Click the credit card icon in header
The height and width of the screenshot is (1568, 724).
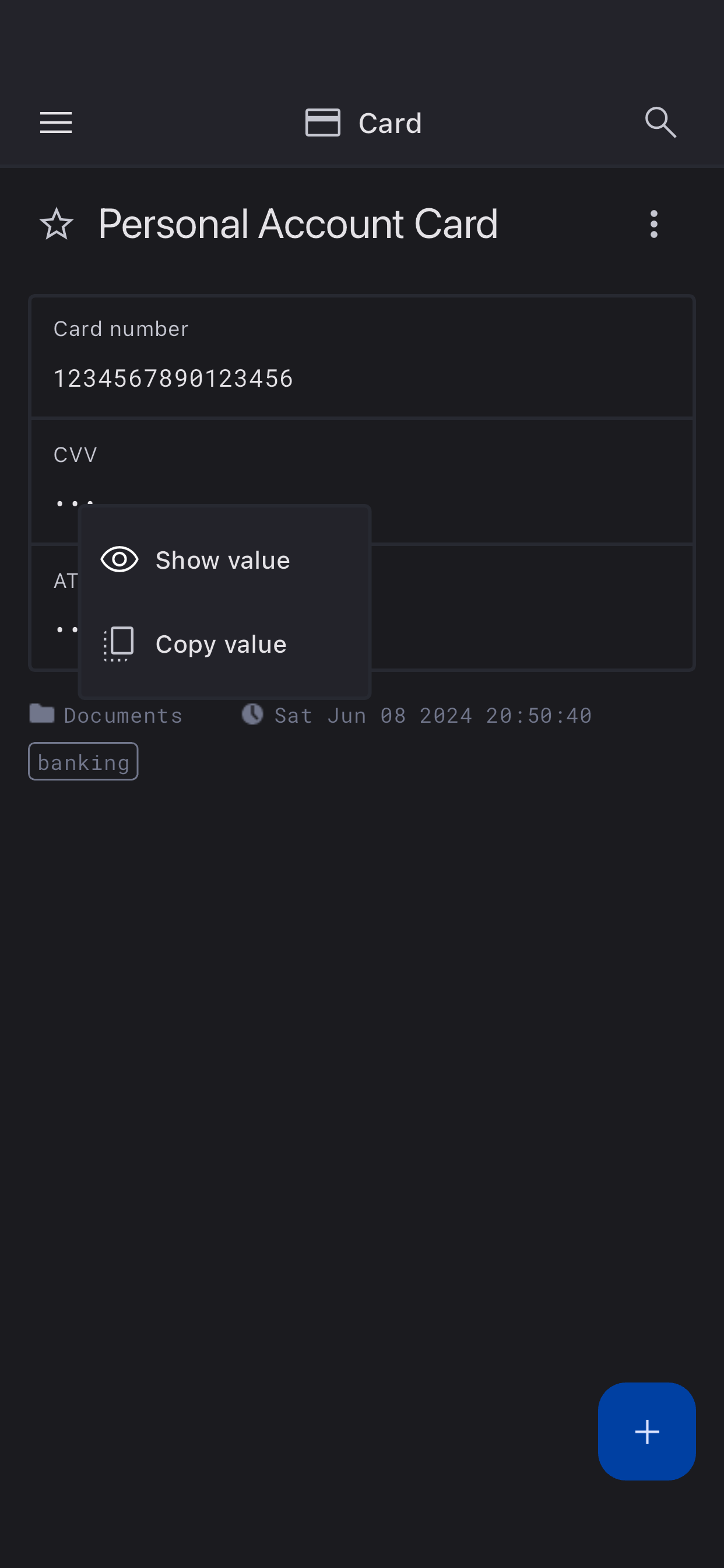322,123
